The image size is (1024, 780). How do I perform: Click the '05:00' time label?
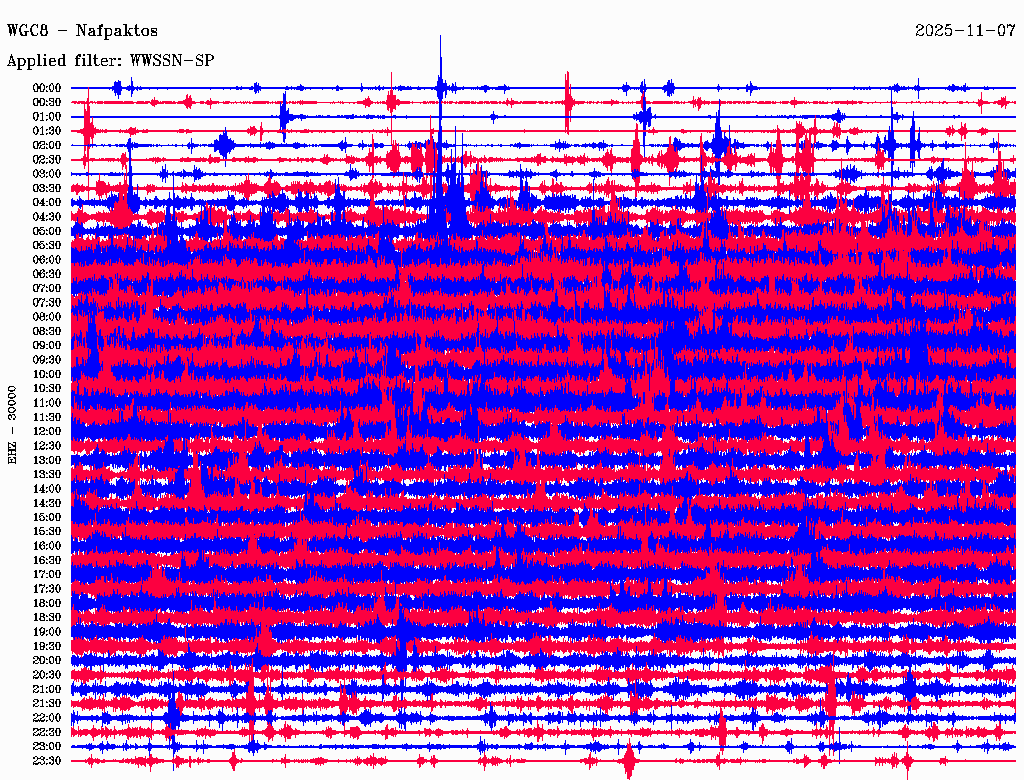click(47, 231)
